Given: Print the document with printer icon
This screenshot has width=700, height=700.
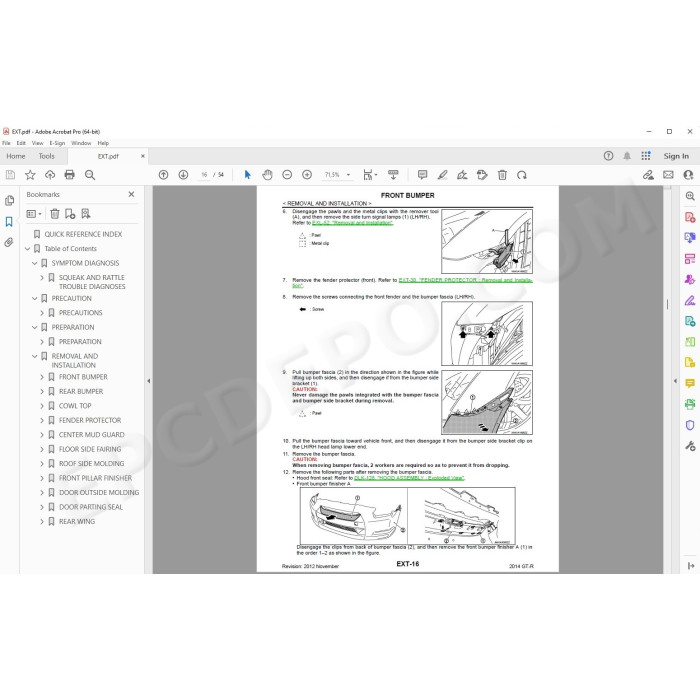Looking at the screenshot, I should (70, 175).
